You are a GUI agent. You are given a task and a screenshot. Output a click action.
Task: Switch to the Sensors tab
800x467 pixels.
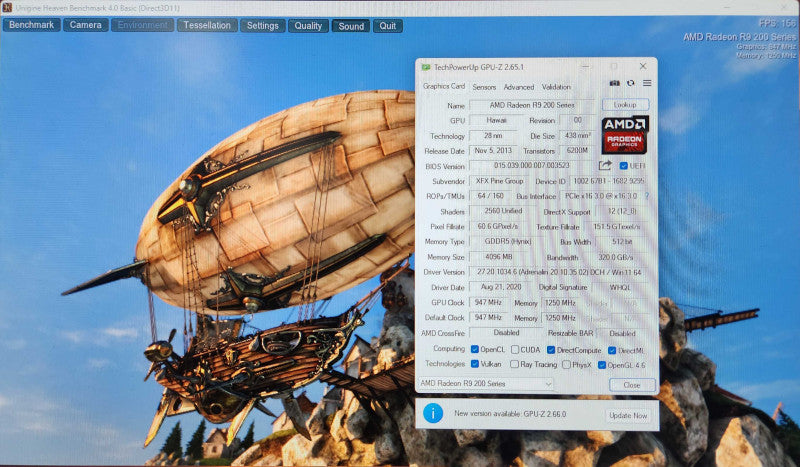pos(484,87)
